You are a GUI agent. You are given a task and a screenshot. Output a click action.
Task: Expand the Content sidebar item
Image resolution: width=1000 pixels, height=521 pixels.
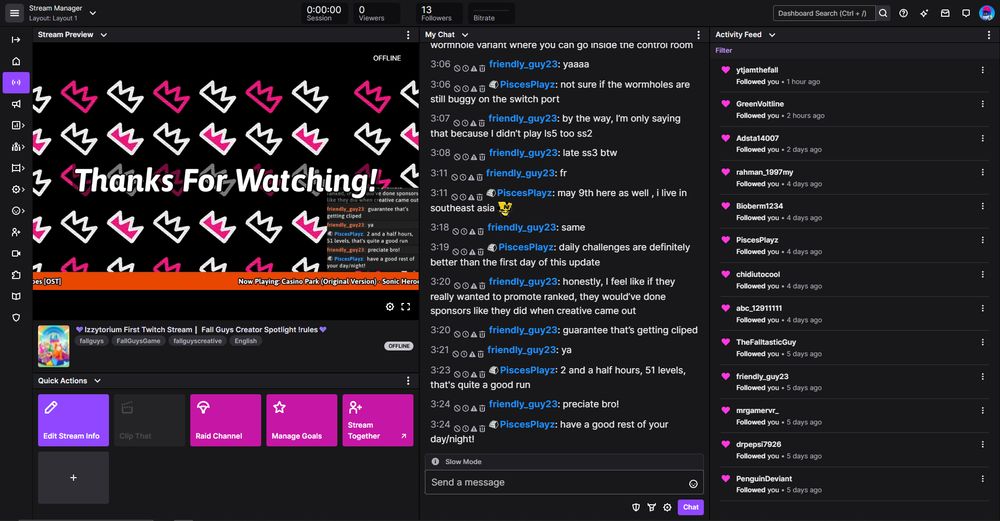17,168
